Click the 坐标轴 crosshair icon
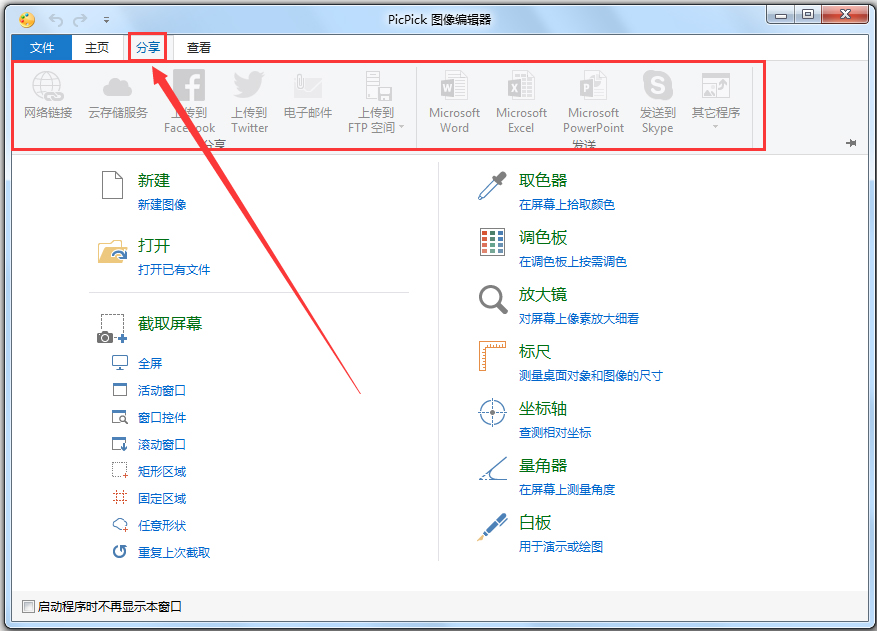The image size is (877, 631). 492,412
